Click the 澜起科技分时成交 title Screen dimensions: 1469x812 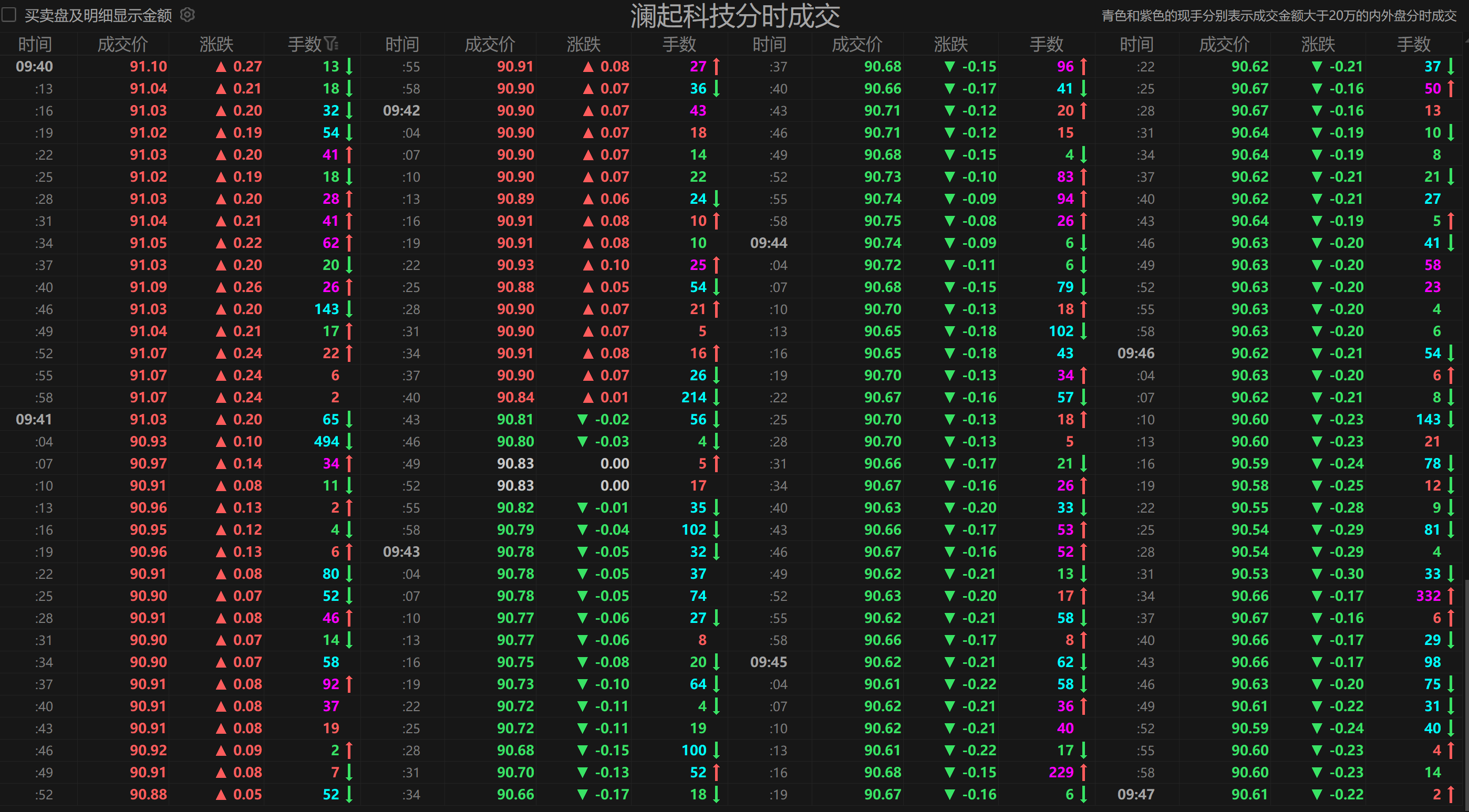(x=734, y=16)
